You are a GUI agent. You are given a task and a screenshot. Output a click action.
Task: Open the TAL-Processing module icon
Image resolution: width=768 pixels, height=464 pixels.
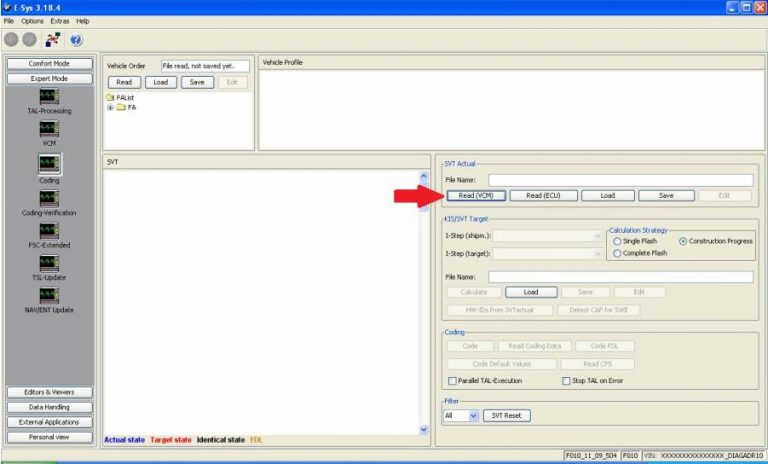[49, 96]
